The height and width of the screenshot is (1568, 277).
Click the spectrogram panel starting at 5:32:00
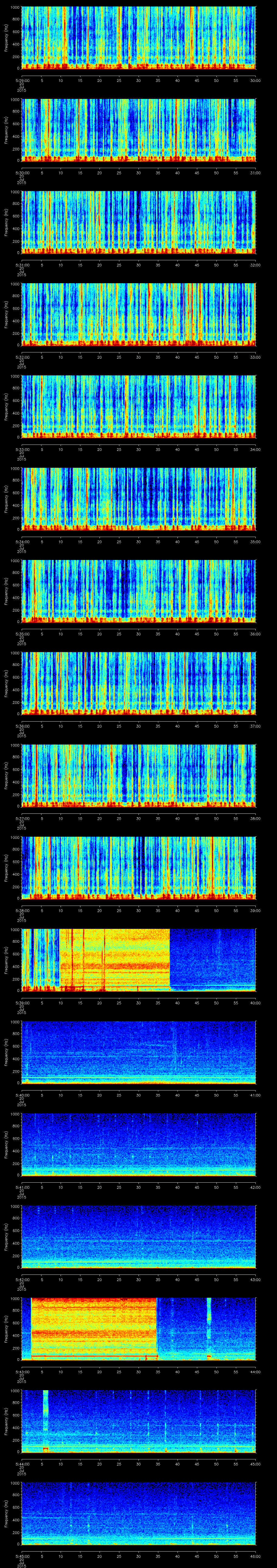click(139, 315)
